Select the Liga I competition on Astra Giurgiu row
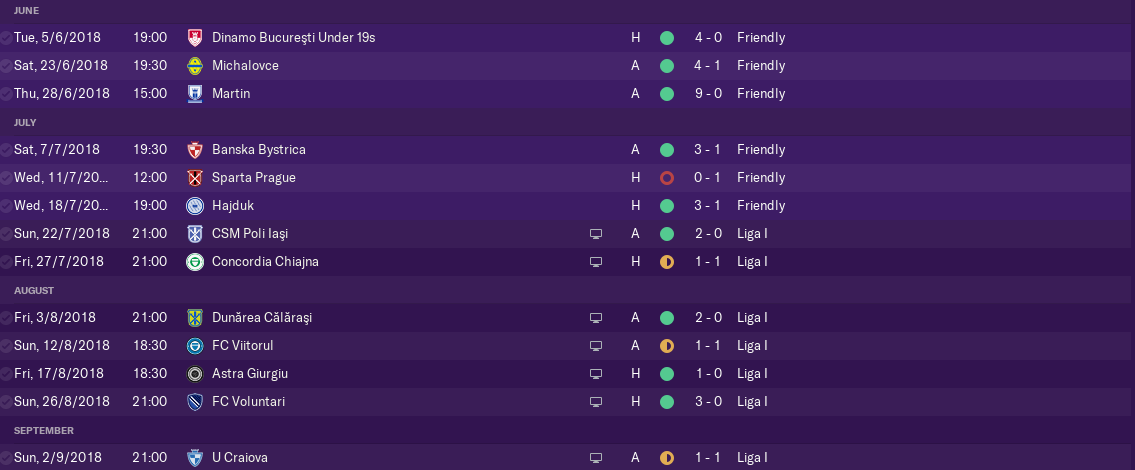Image resolution: width=1135 pixels, height=470 pixels. [752, 374]
